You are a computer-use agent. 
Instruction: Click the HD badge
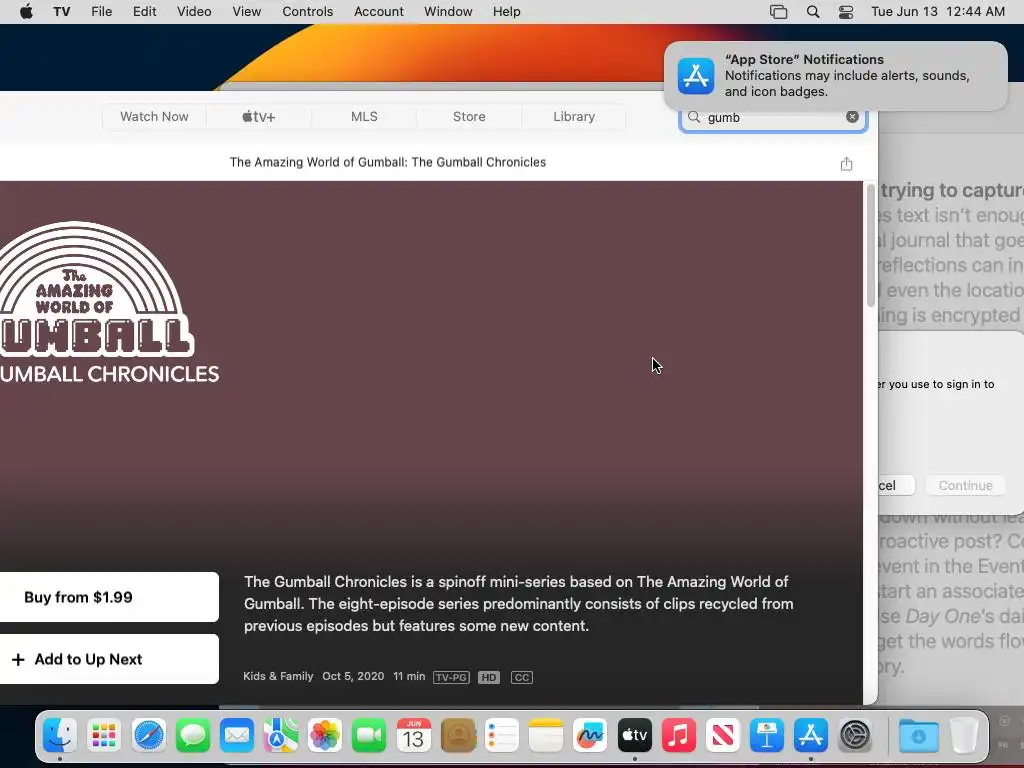(x=488, y=677)
